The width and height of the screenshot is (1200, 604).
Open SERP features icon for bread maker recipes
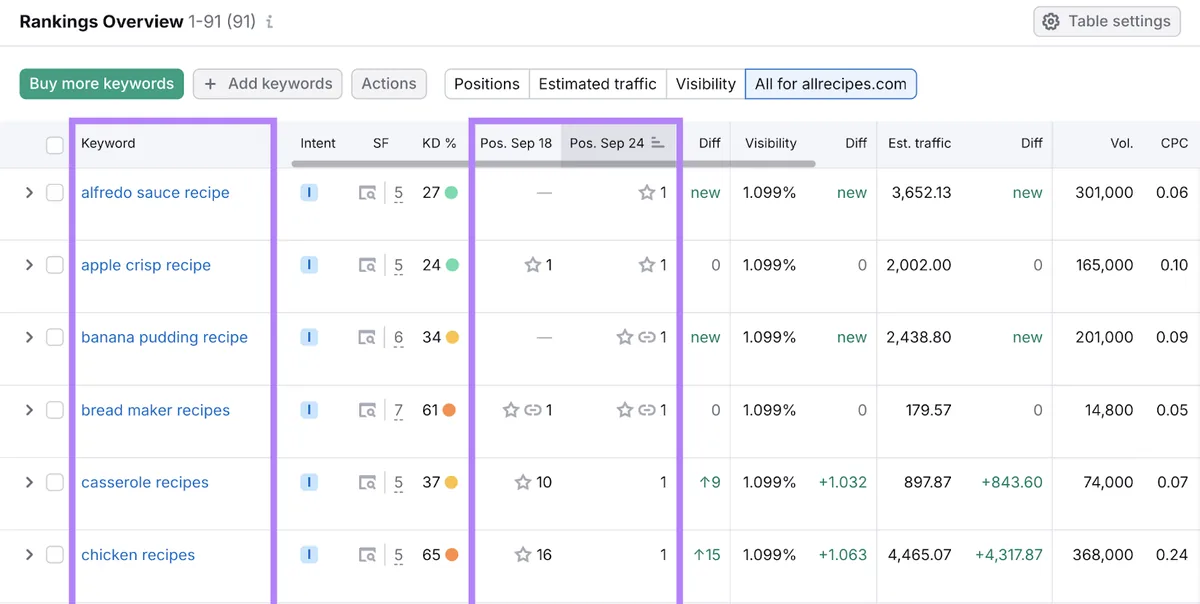pos(368,410)
